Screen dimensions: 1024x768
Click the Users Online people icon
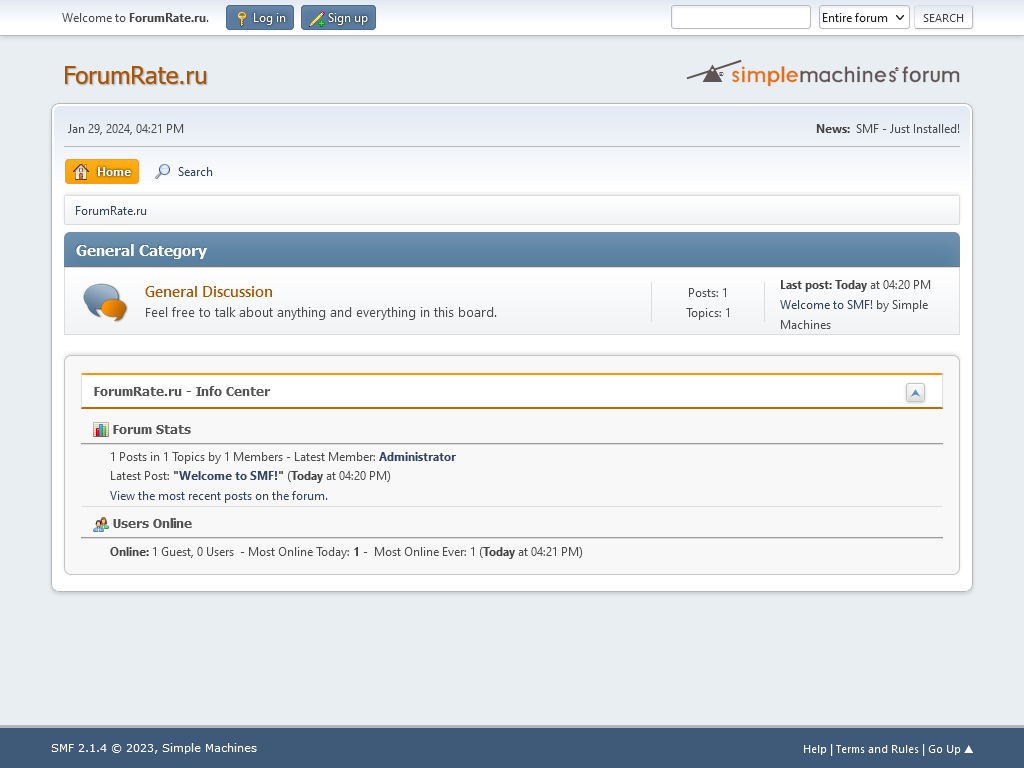101,524
